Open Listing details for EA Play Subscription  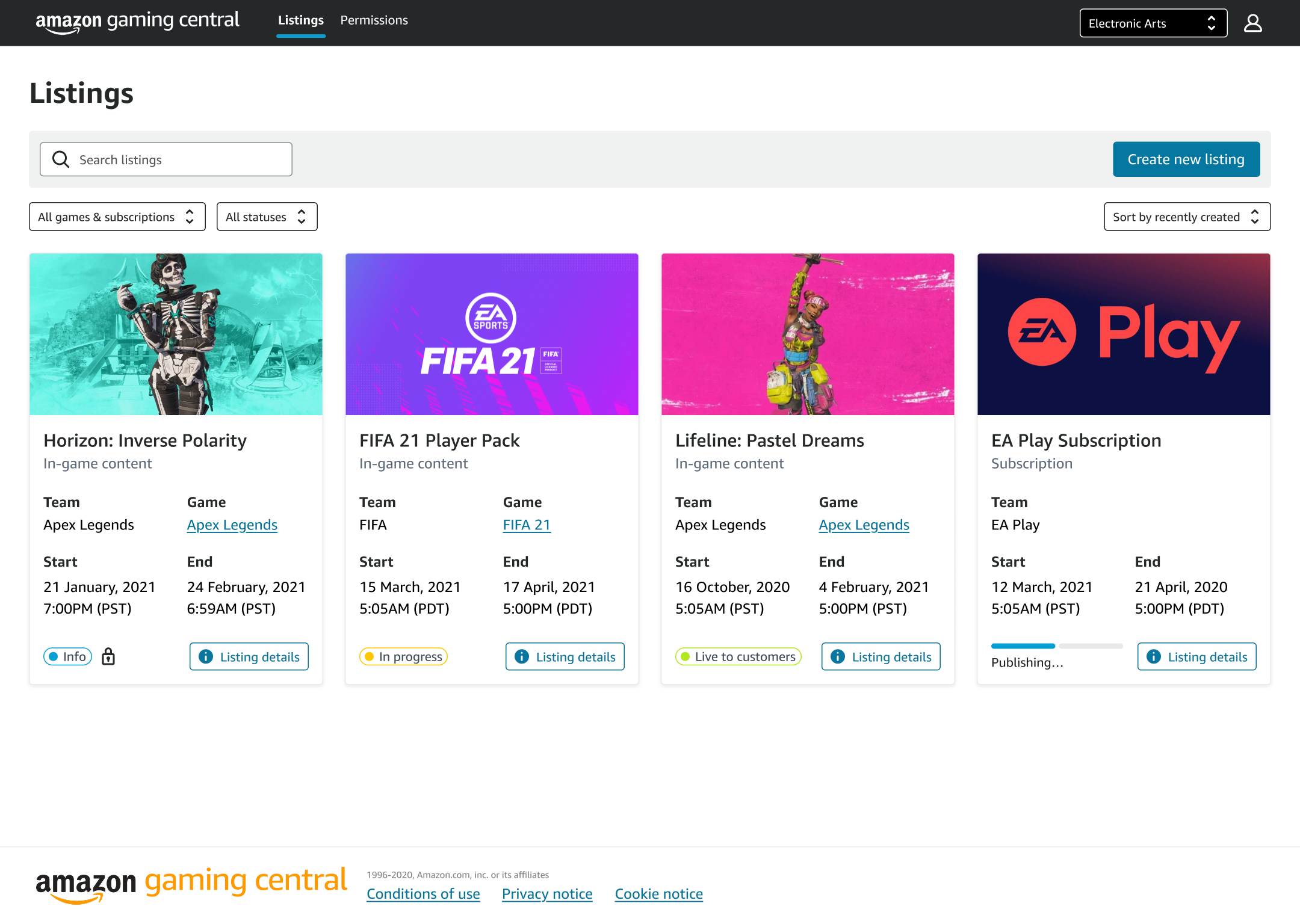[1197, 656]
